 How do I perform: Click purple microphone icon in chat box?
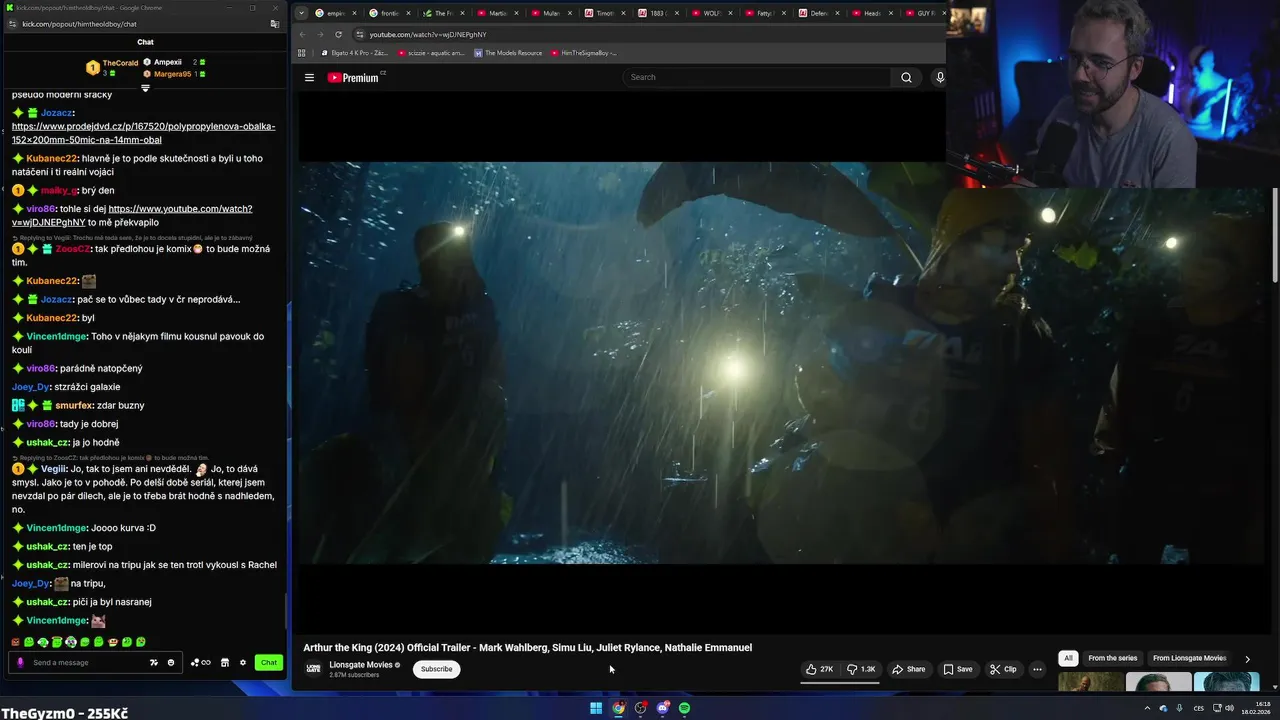click(x=20, y=662)
